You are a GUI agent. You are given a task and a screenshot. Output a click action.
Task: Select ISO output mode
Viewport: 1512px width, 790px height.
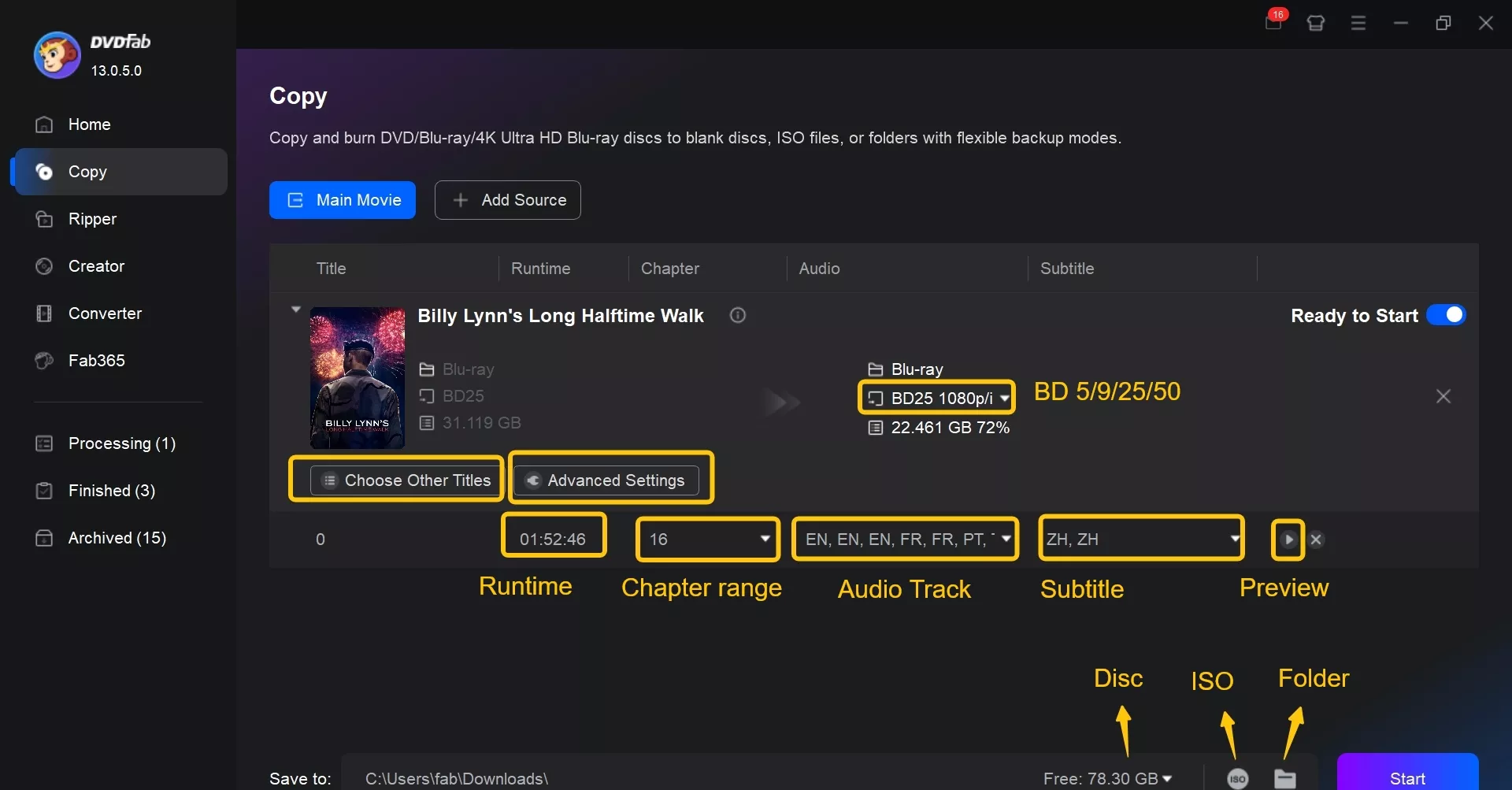pyautogui.click(x=1236, y=777)
